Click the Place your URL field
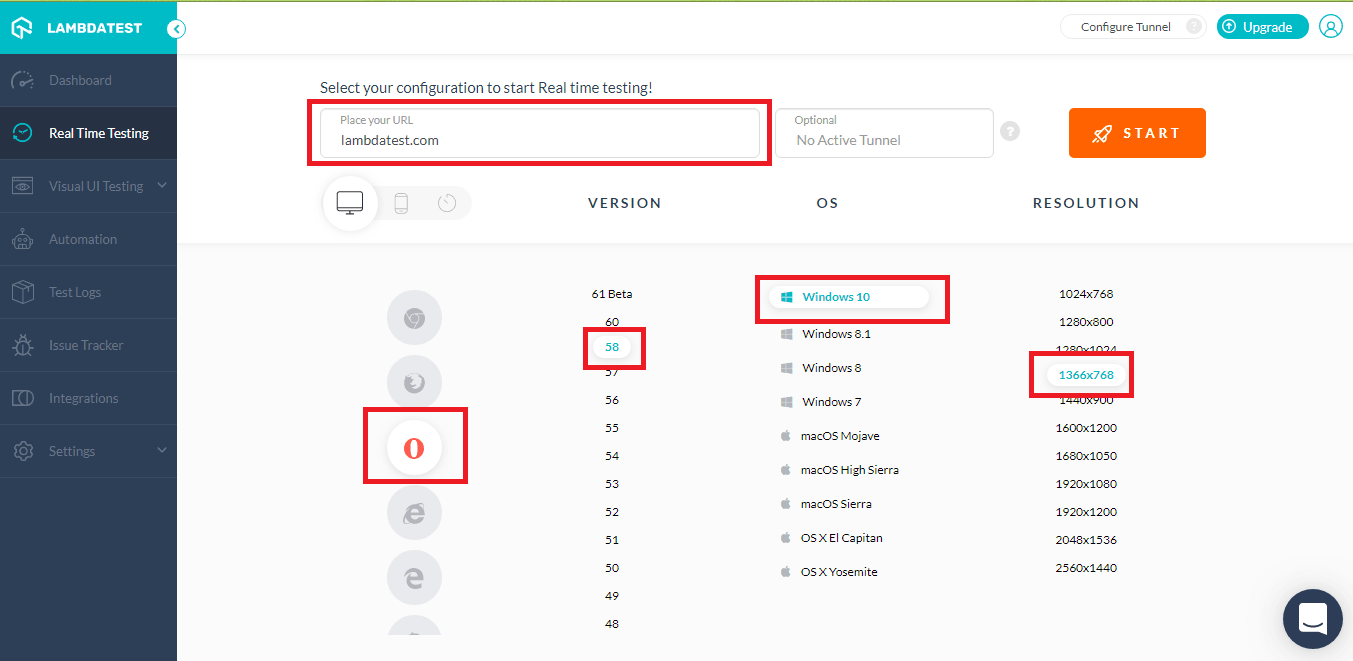 pos(540,133)
